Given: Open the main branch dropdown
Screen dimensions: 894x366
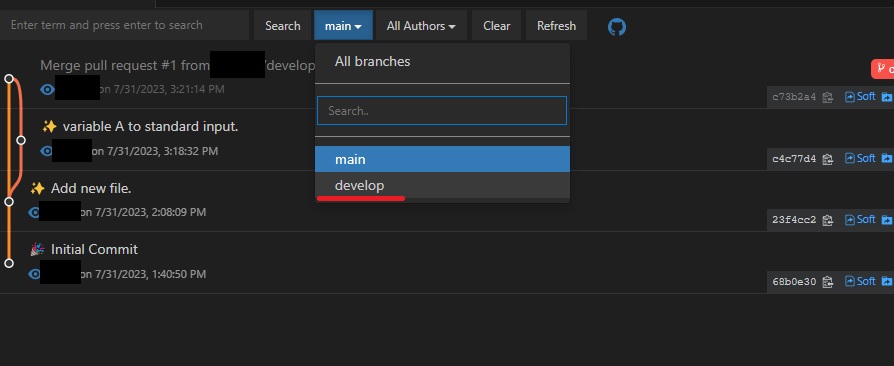Looking at the screenshot, I should [343, 26].
